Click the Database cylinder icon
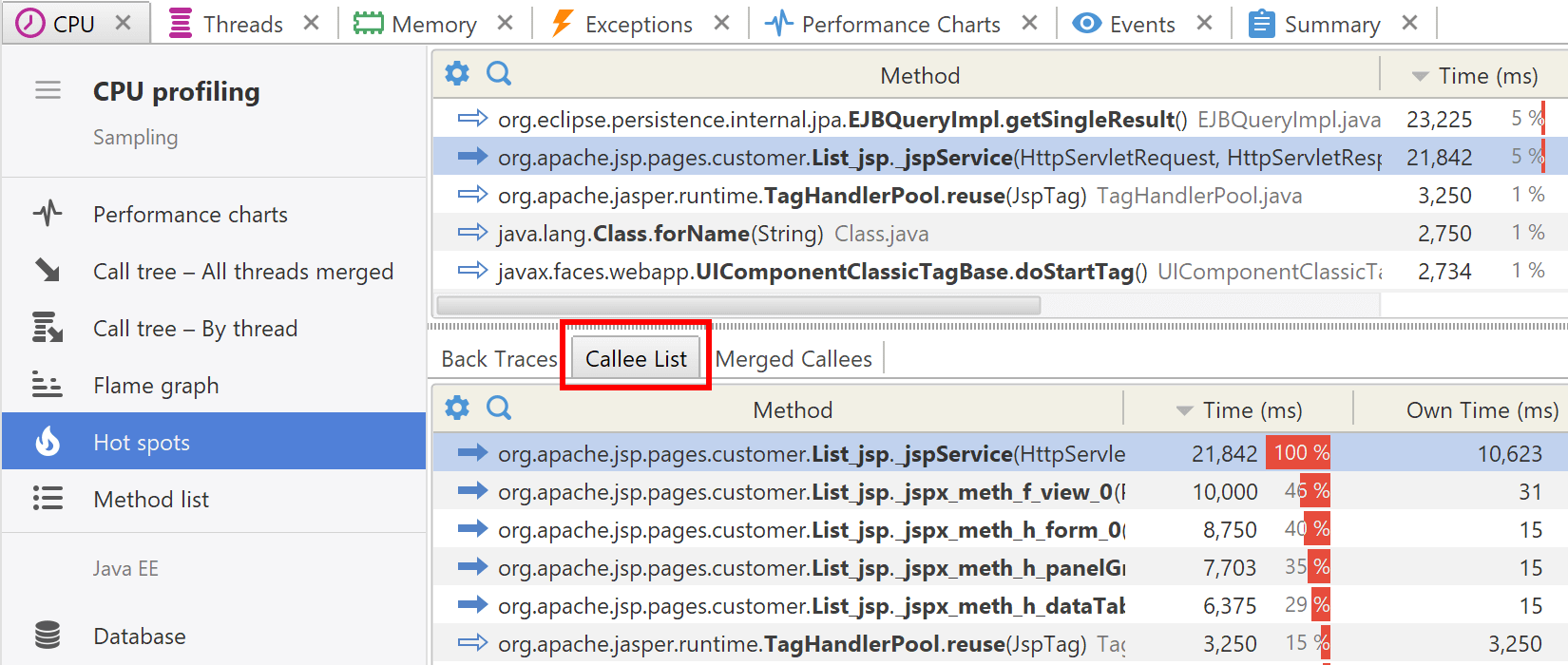 click(x=48, y=635)
